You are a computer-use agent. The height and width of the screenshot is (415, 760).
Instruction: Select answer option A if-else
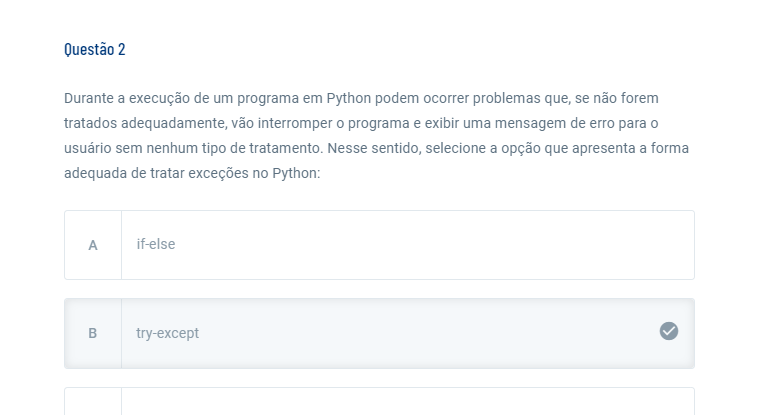379,245
